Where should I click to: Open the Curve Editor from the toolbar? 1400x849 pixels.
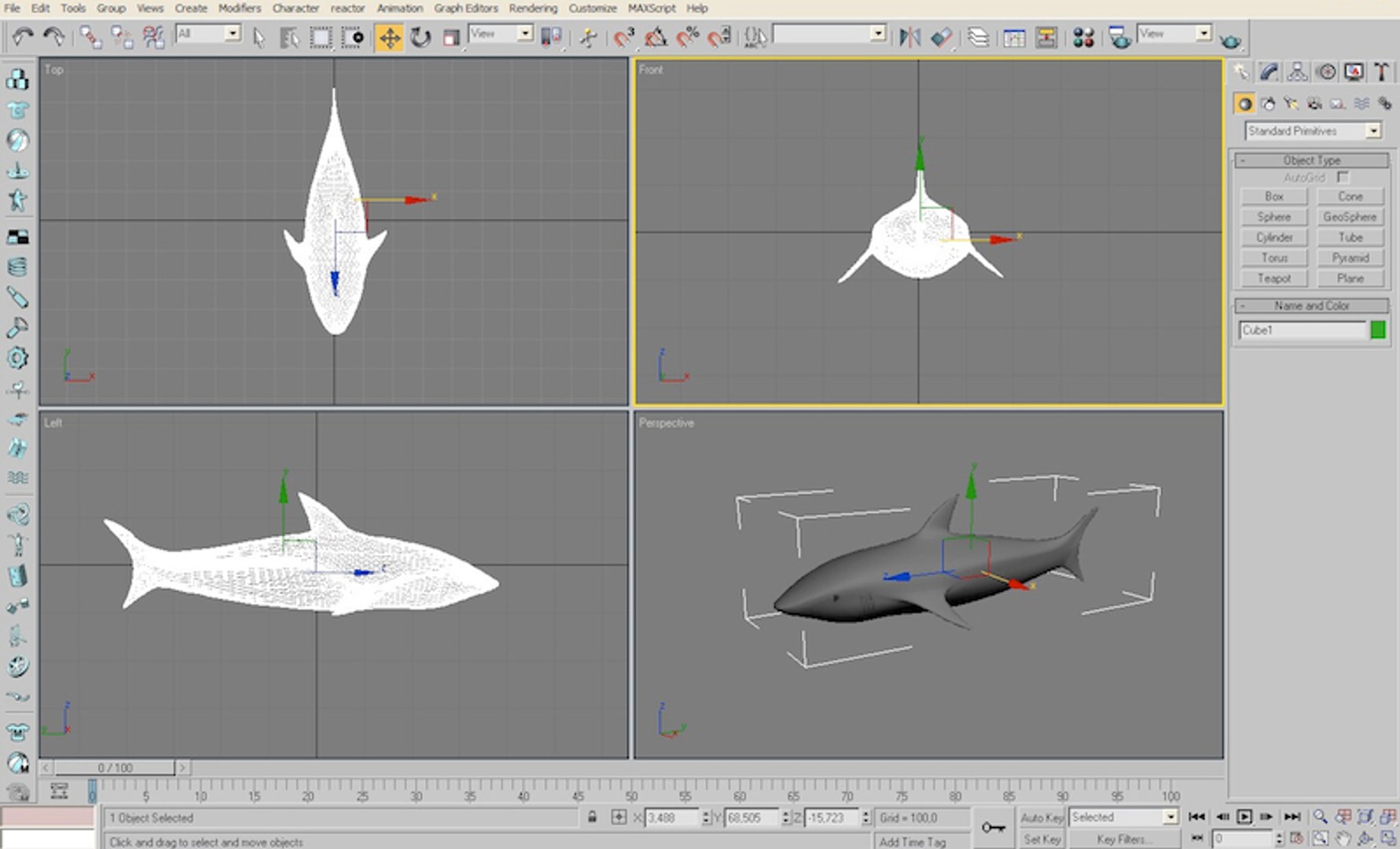coord(1014,37)
